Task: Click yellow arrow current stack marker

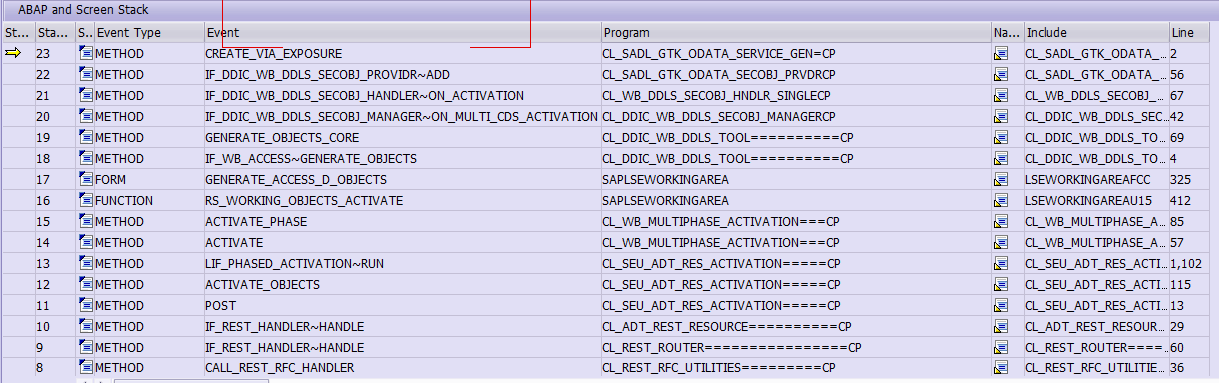Action: pos(12,54)
